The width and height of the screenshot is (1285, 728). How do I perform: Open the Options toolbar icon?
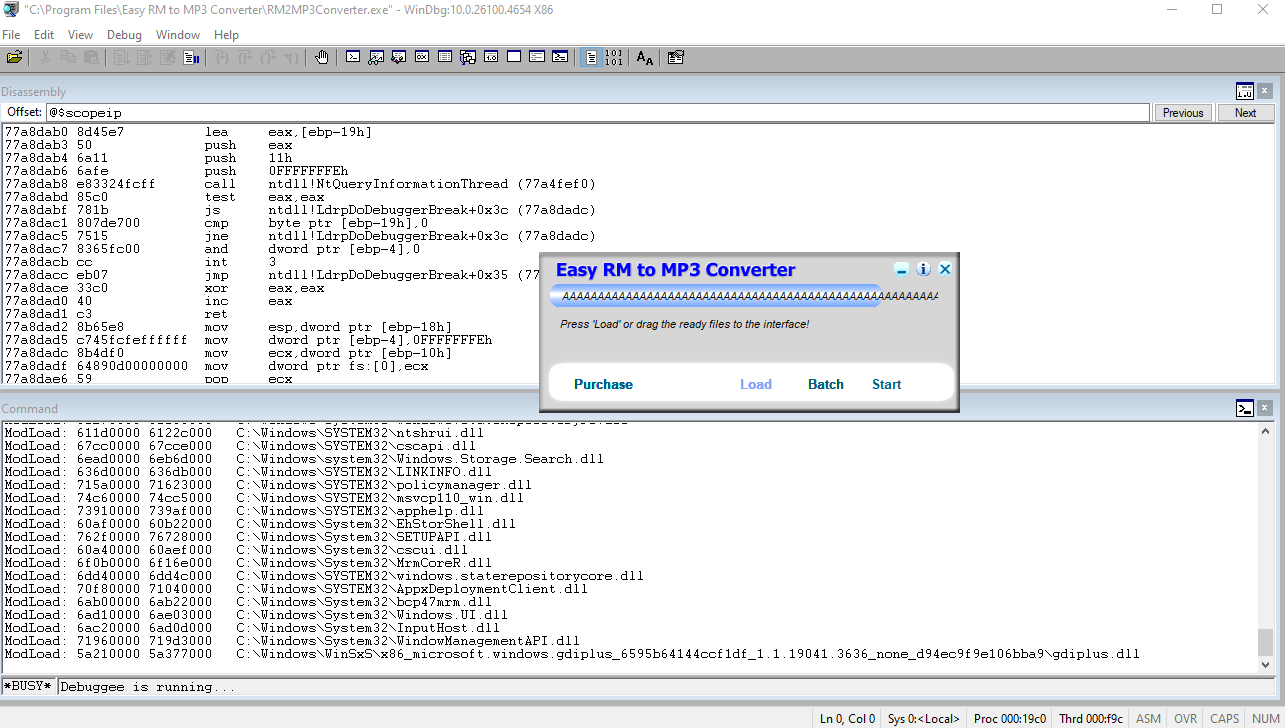pyautogui.click(x=676, y=58)
